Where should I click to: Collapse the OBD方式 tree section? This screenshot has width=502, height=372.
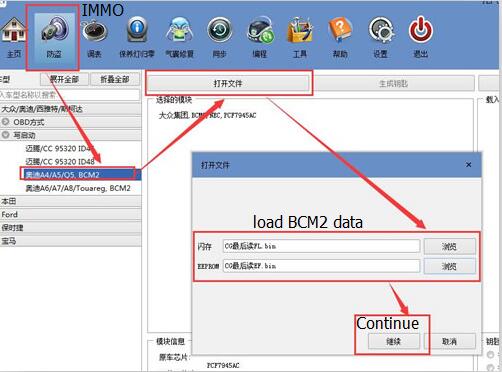6,122
